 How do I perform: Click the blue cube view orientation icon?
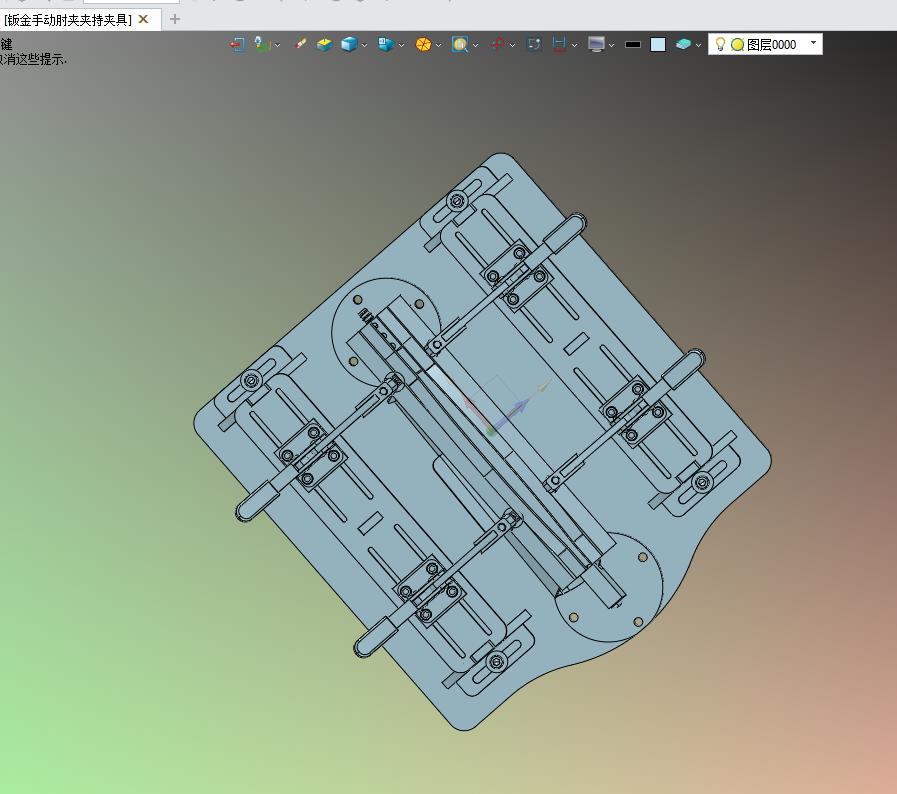pos(349,44)
